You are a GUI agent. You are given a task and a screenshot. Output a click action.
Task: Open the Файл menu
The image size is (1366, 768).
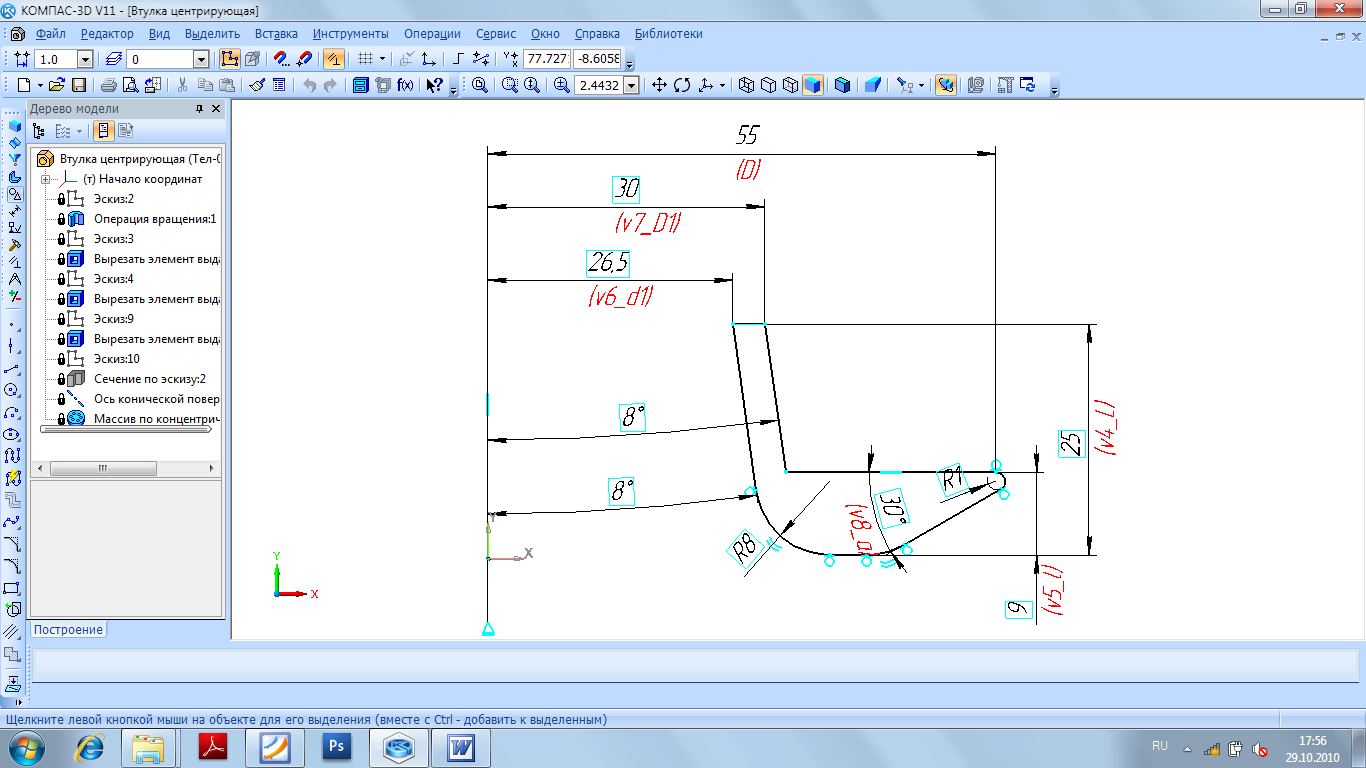[50, 34]
